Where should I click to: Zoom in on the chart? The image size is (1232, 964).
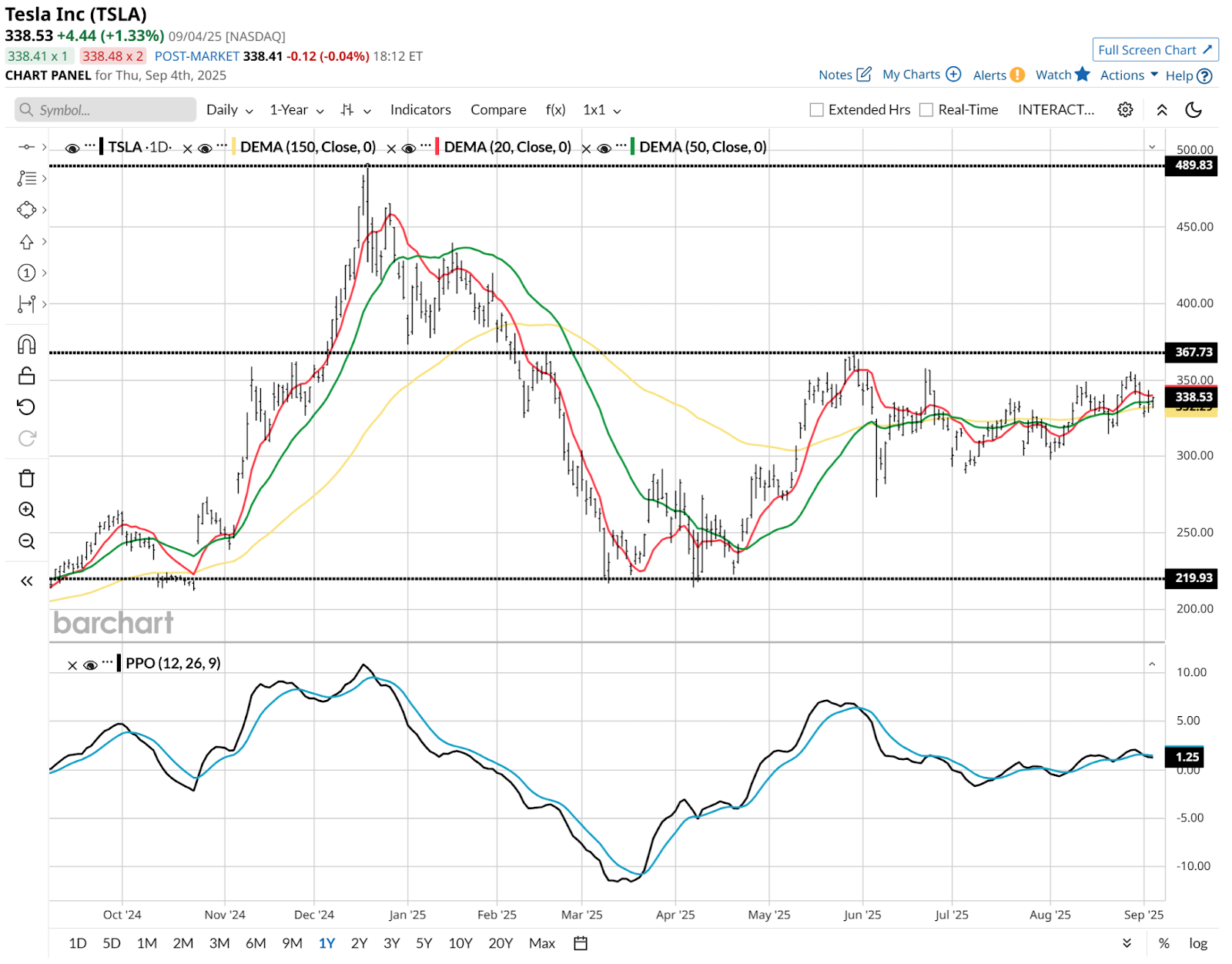[26, 510]
